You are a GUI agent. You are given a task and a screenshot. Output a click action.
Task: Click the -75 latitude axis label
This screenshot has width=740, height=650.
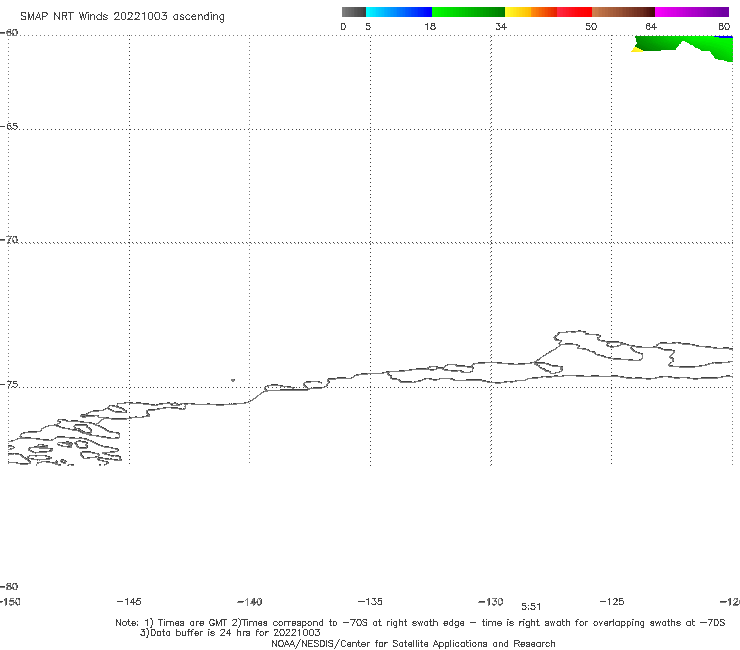tap(9, 385)
